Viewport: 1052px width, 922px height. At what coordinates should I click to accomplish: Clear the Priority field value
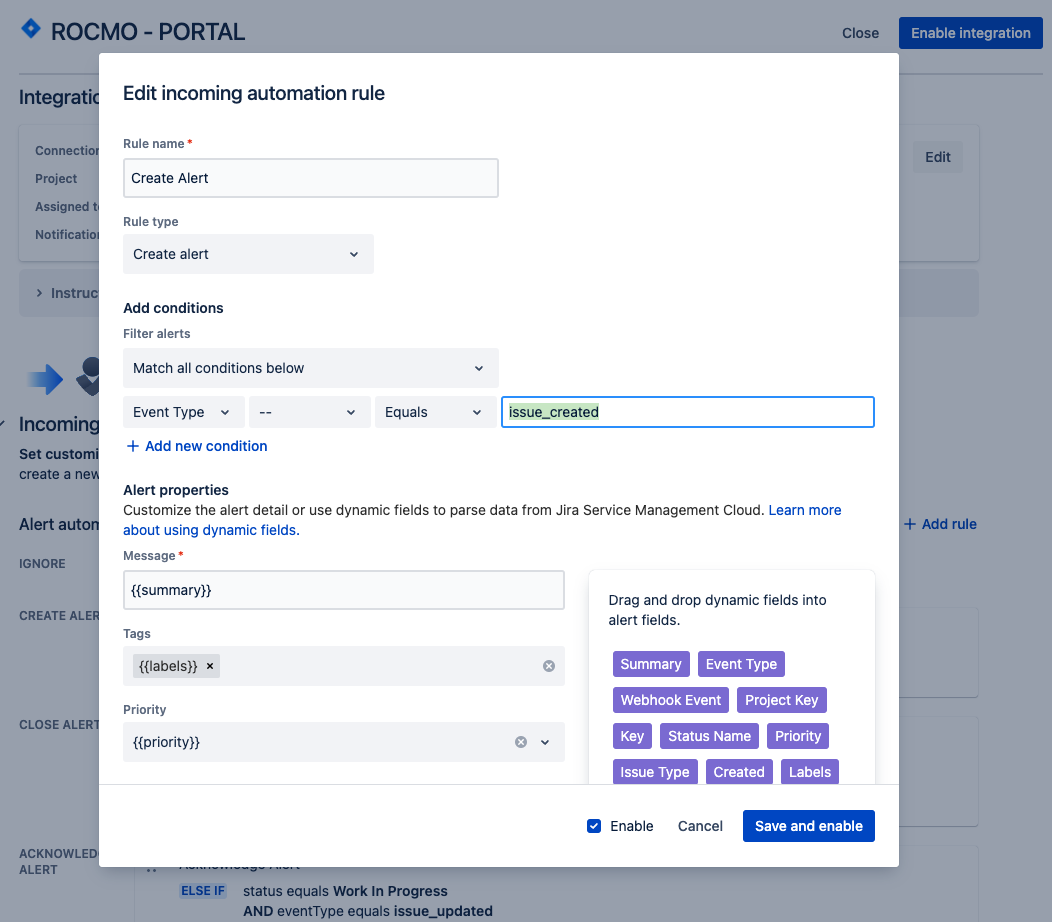pos(521,741)
